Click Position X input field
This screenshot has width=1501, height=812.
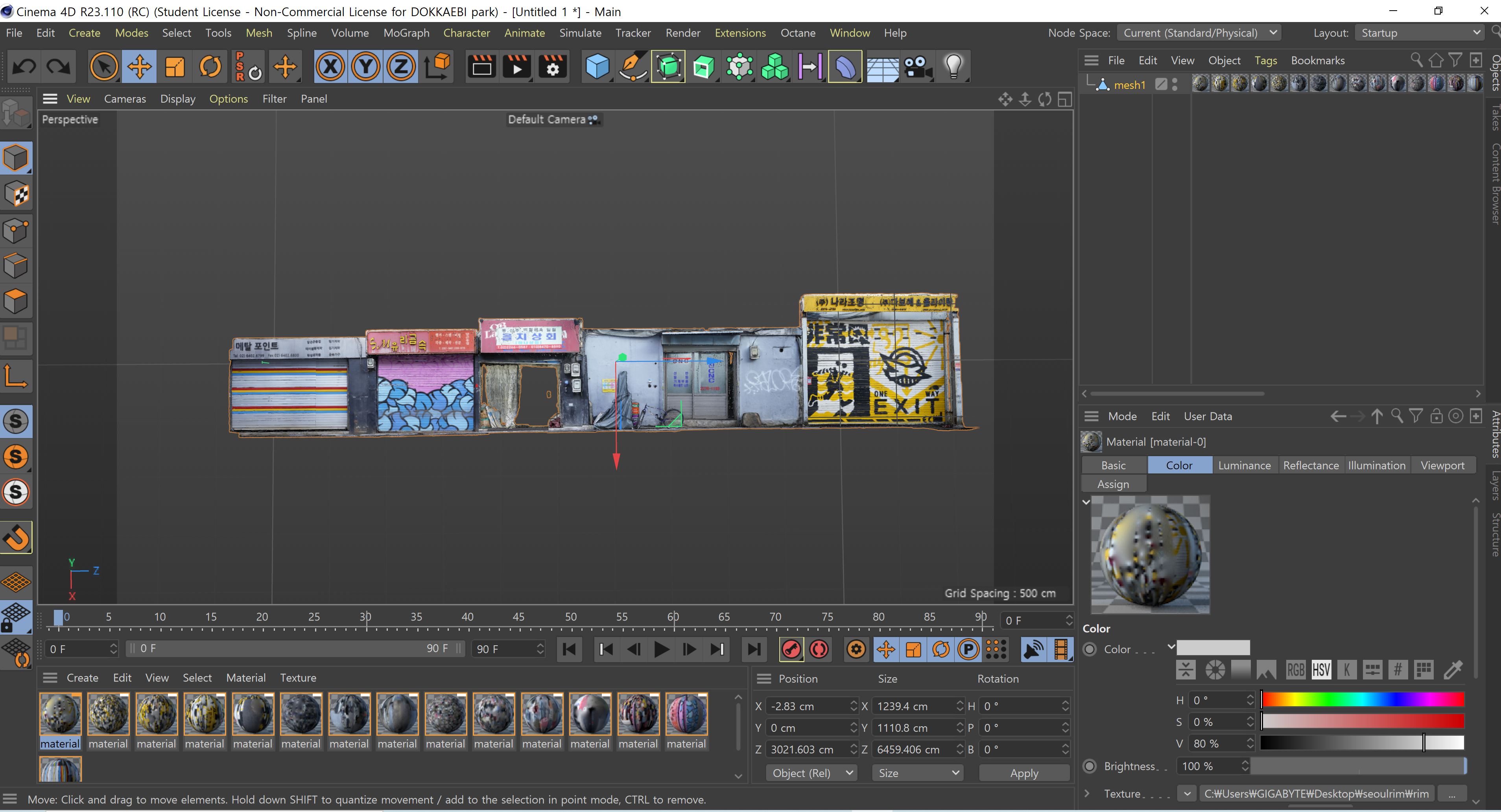click(x=811, y=706)
